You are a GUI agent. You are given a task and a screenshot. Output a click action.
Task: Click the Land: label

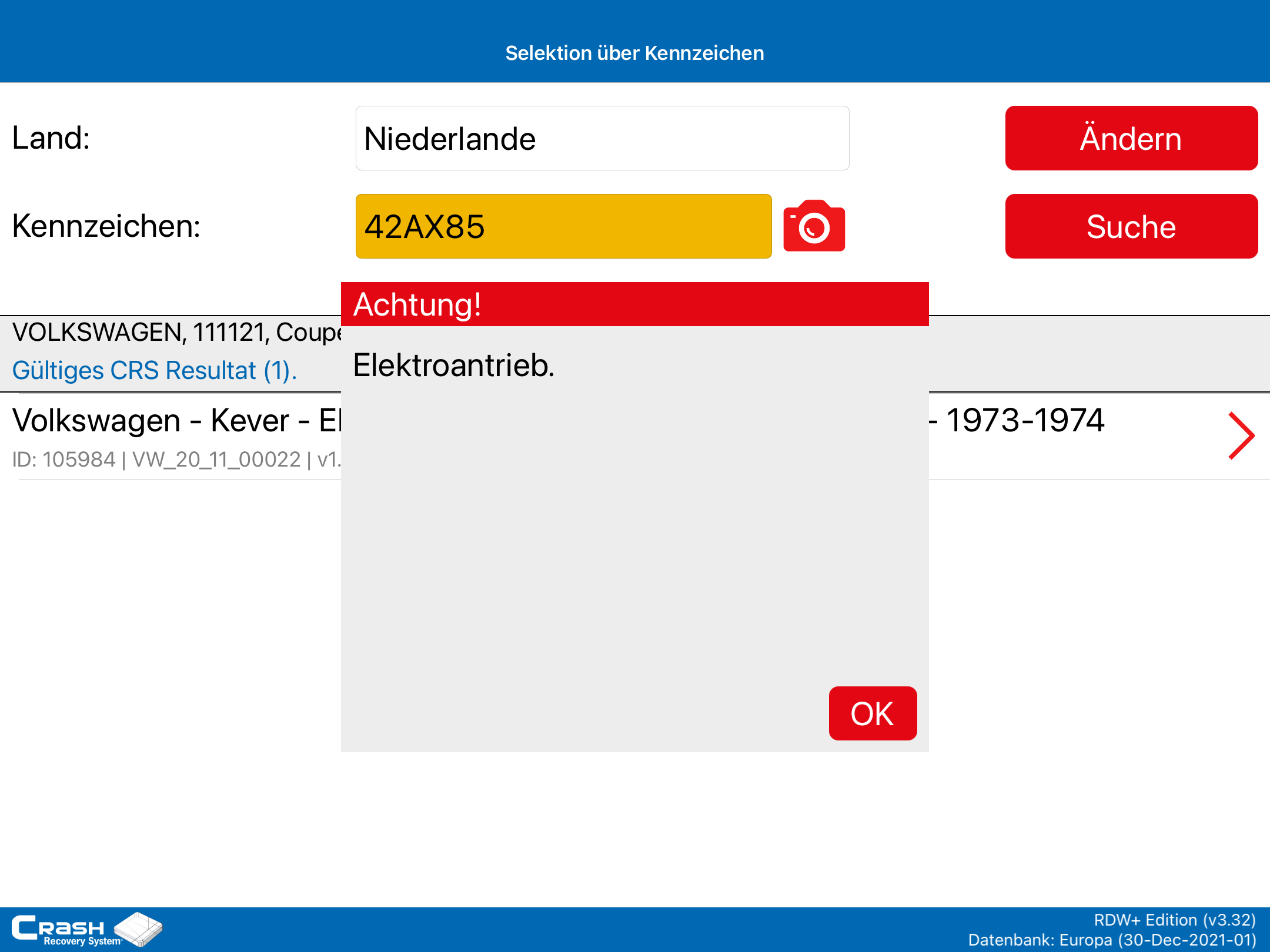click(51, 138)
